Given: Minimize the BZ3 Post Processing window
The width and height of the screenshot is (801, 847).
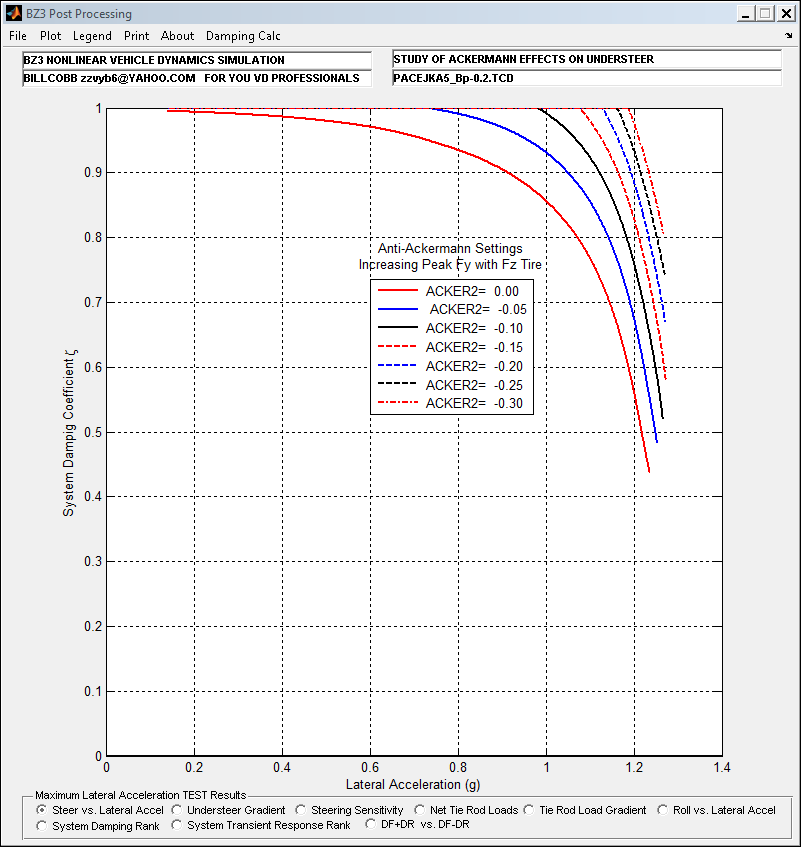Looking at the screenshot, I should point(745,14).
